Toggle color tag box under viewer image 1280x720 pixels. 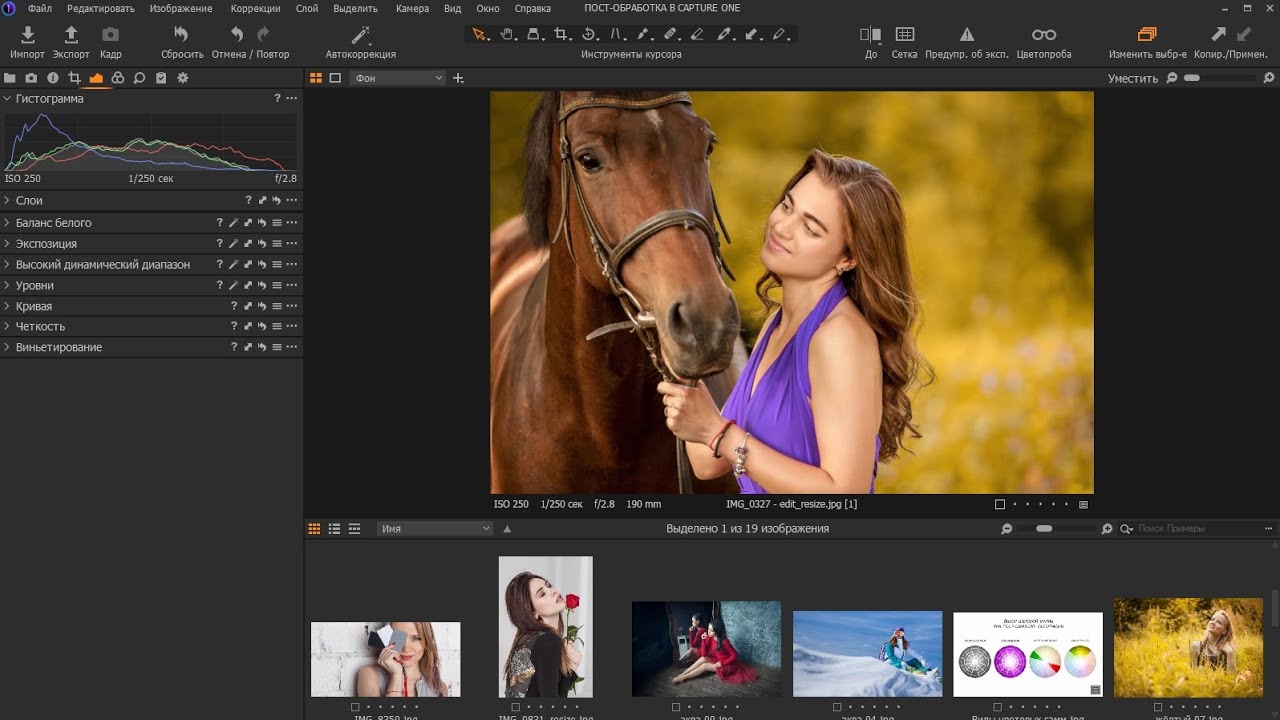pos(999,505)
